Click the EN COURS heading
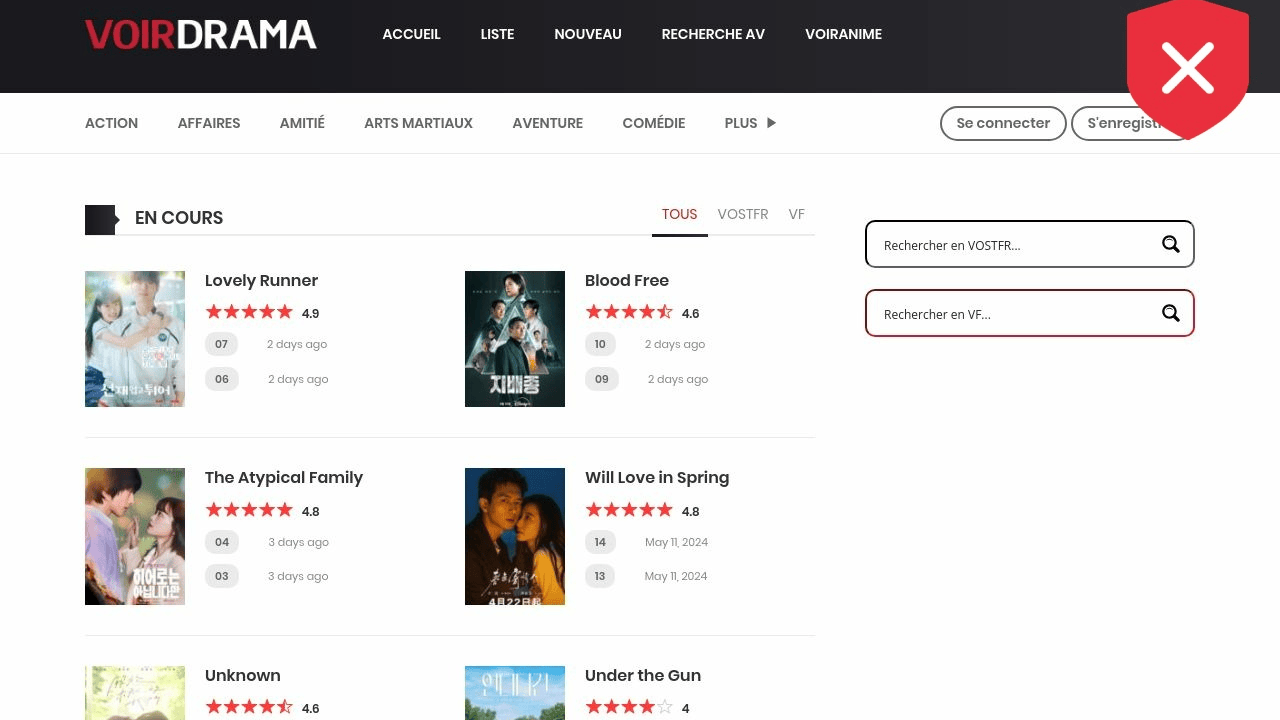 tap(179, 218)
